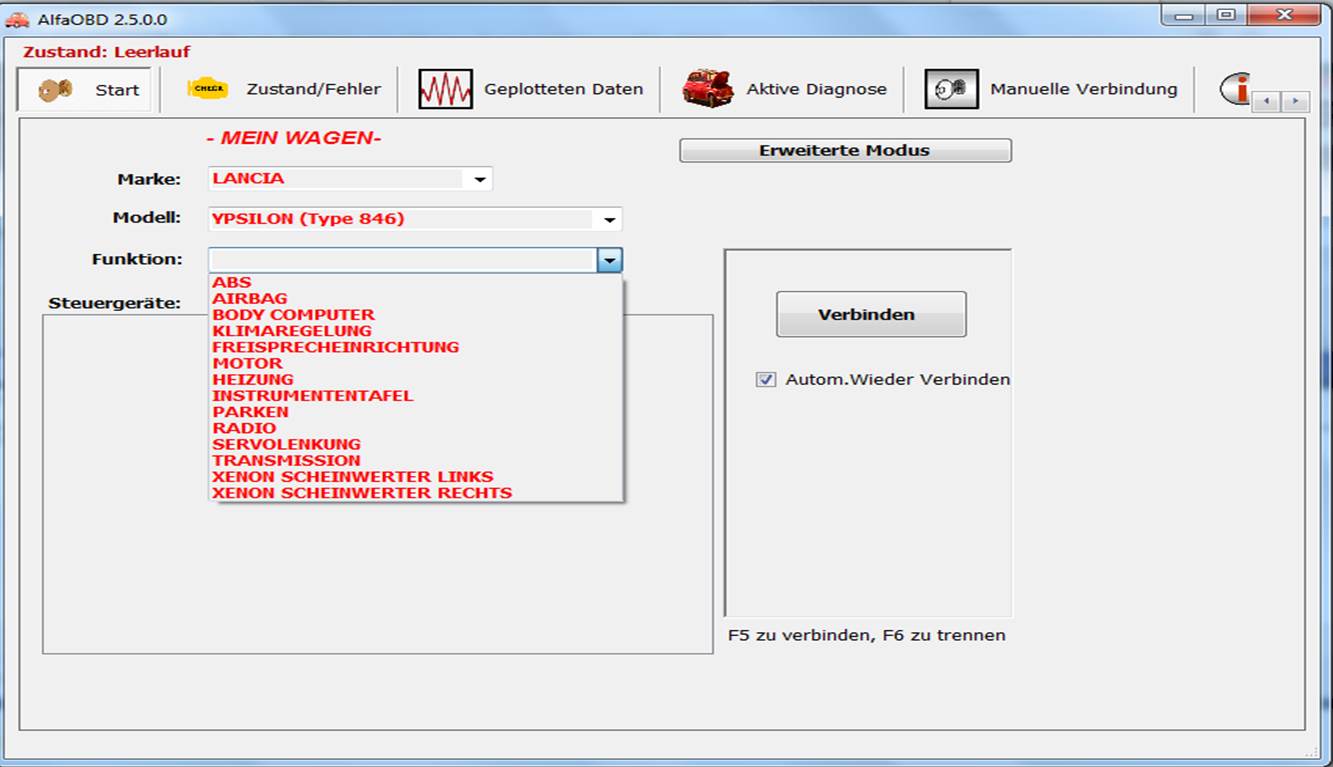Viewport: 1333px width, 767px height.
Task: Click the Start key icon
Action: click(x=56, y=90)
